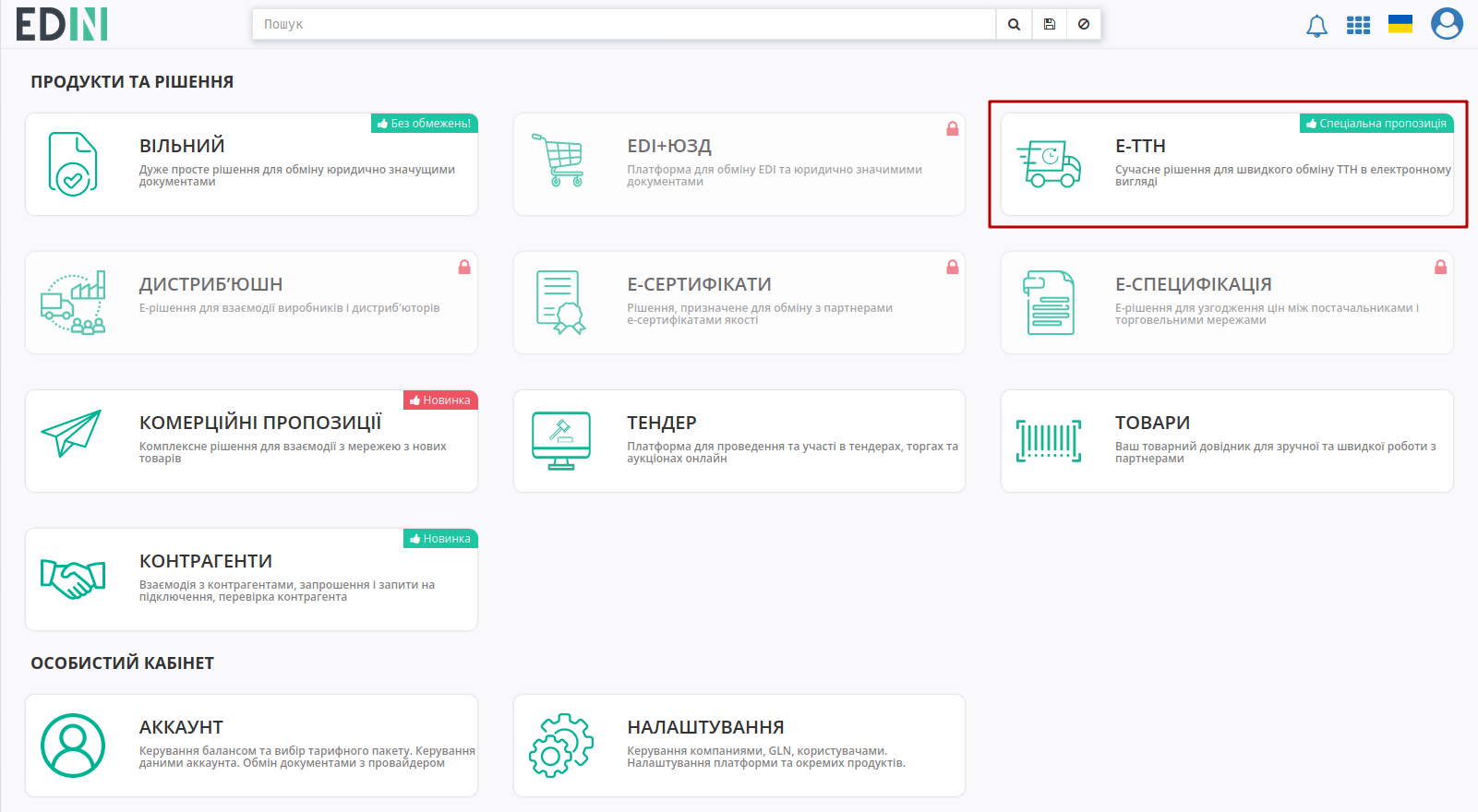This screenshot has height=812, width=1478.
Task: Click the magnifier search button
Action: click(1014, 24)
